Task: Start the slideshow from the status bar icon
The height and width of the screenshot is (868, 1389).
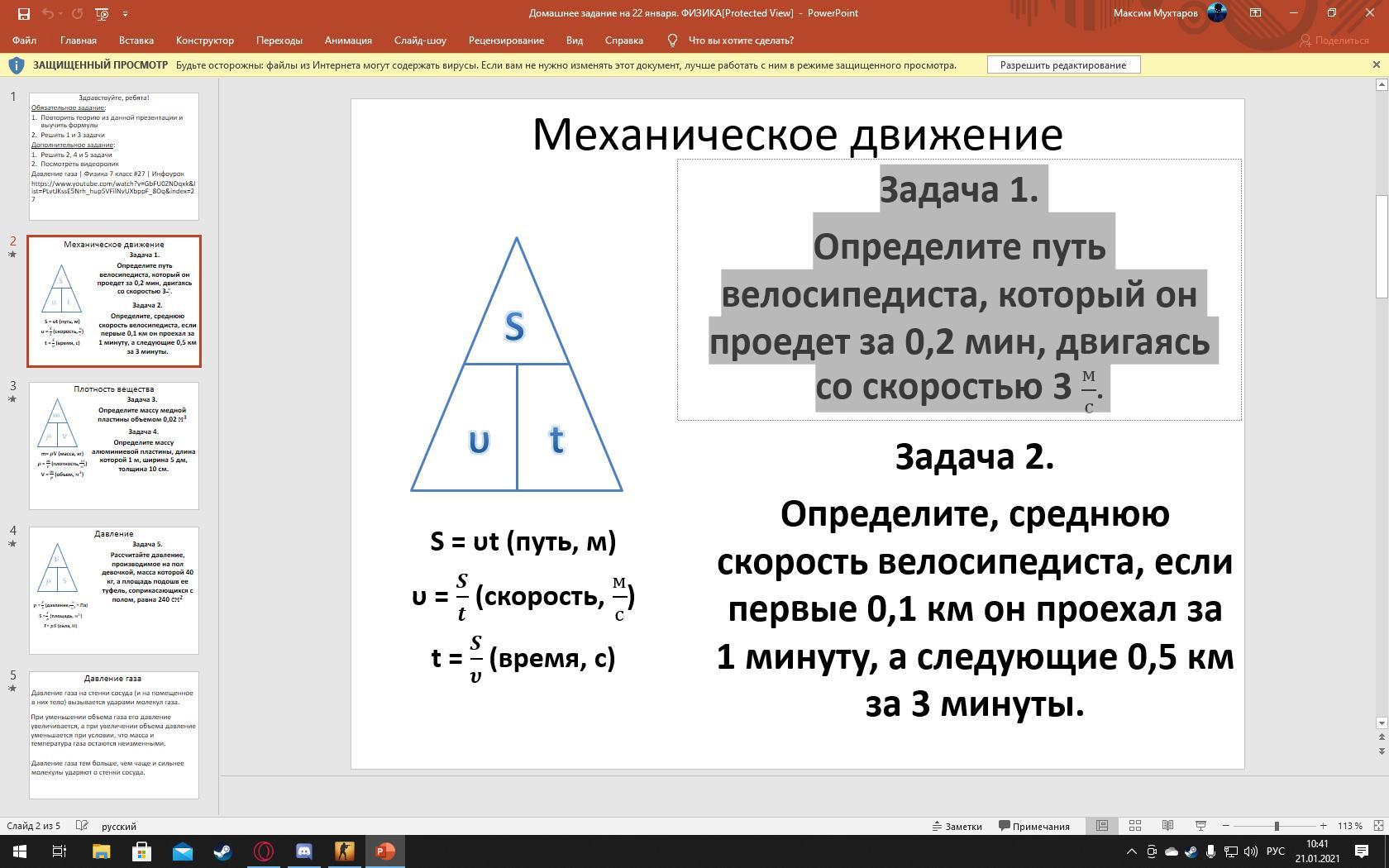Action: tap(1200, 826)
